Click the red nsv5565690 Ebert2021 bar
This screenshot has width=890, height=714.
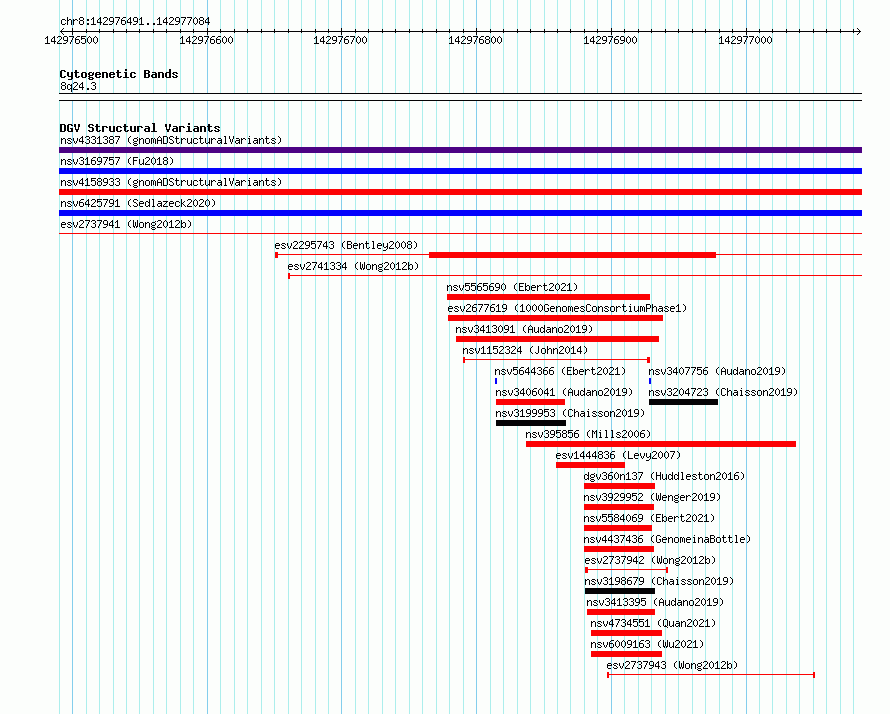pyautogui.click(x=548, y=297)
